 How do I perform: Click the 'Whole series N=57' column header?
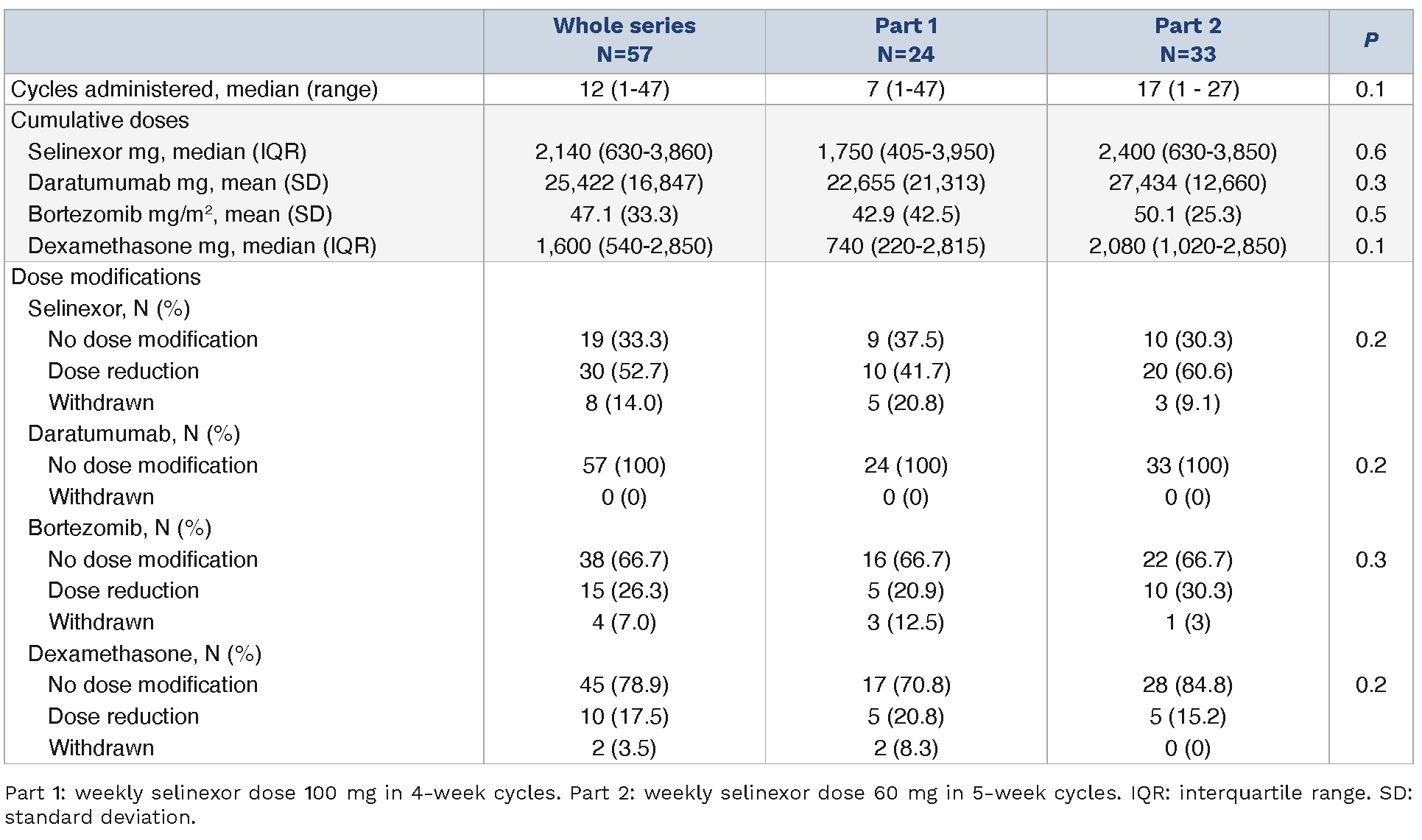tap(624, 40)
